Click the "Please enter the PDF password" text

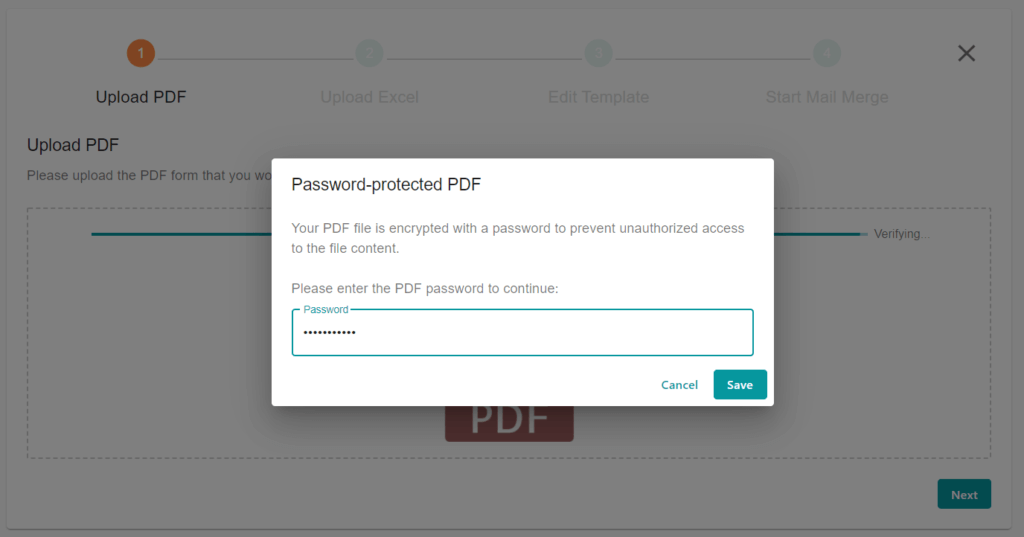pos(424,288)
